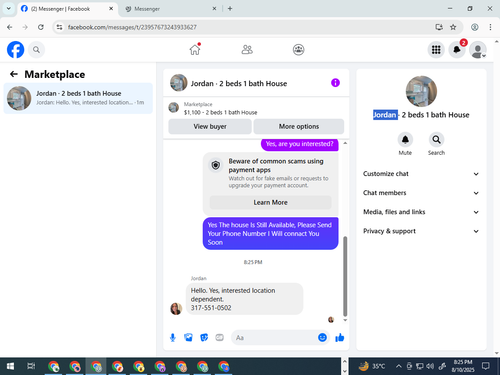Open the account profile avatar menu
The width and height of the screenshot is (500, 375).
477,50
